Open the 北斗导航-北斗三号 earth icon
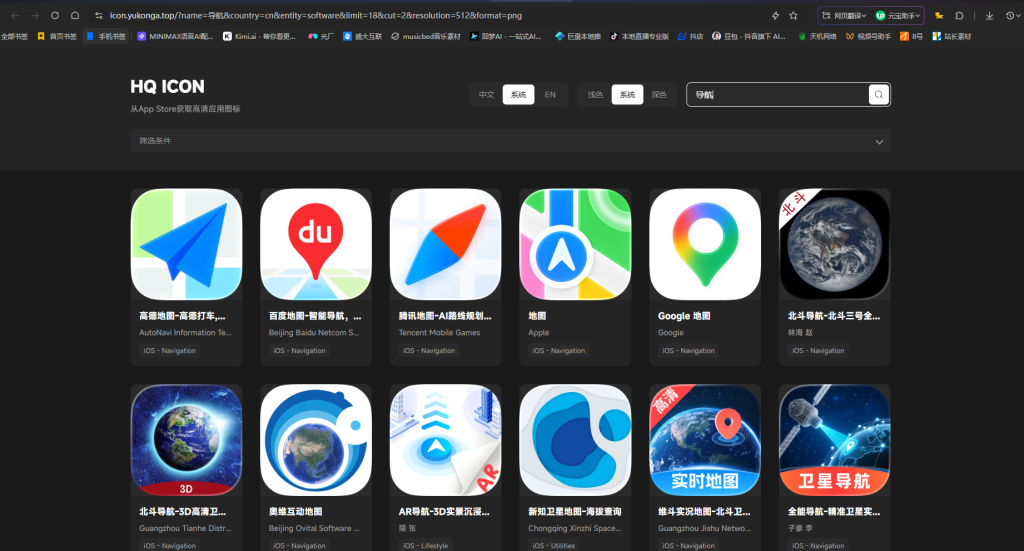1024x551 pixels. pyautogui.click(x=835, y=244)
